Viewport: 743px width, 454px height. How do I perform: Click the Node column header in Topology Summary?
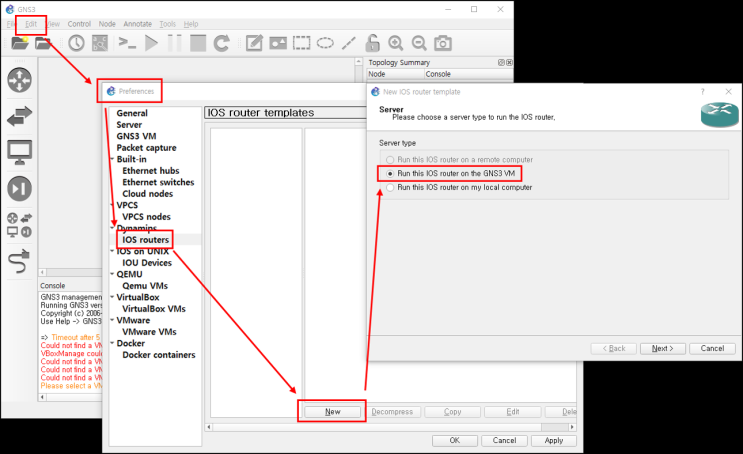(395, 74)
